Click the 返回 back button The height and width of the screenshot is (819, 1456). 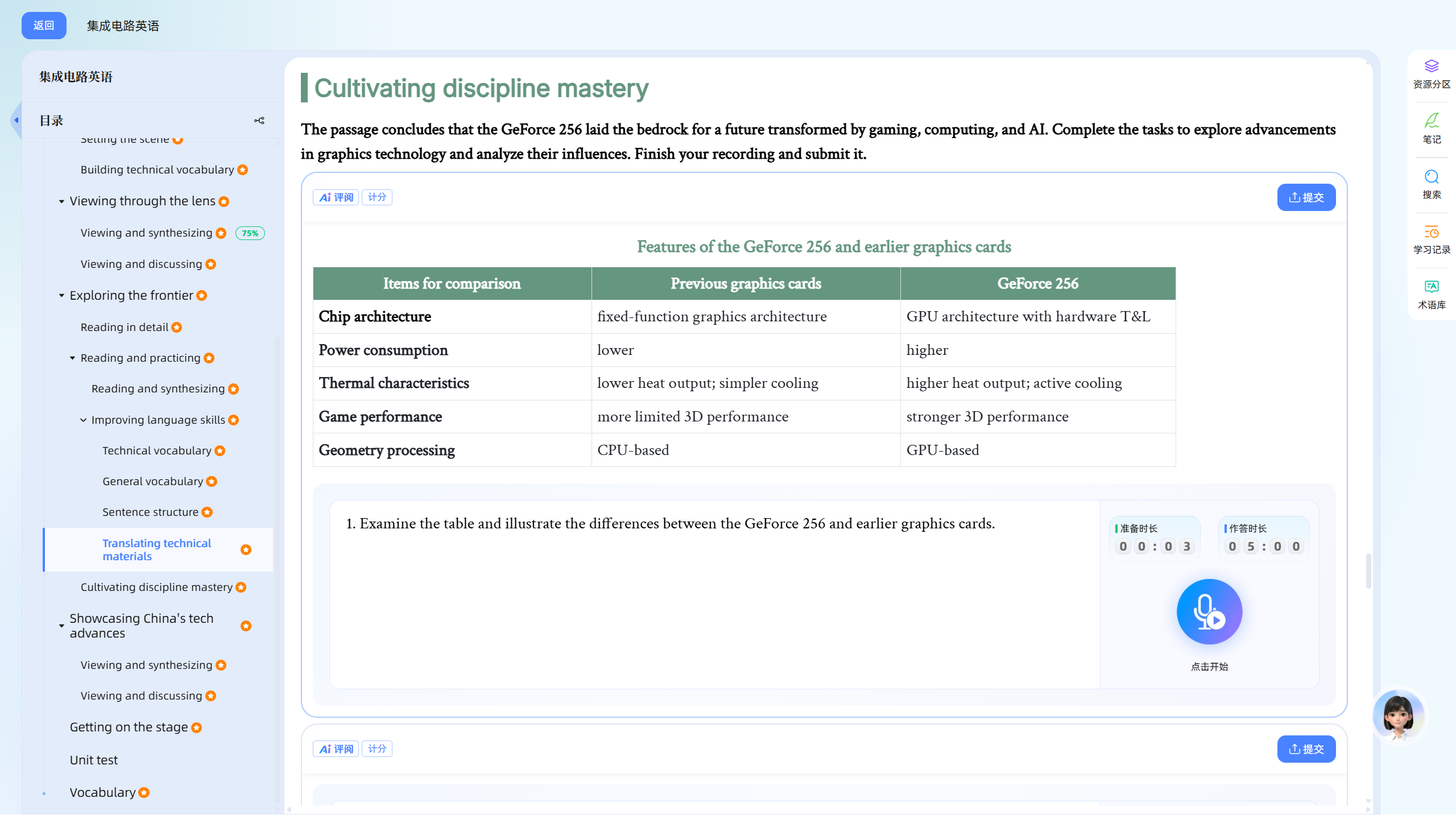(44, 26)
